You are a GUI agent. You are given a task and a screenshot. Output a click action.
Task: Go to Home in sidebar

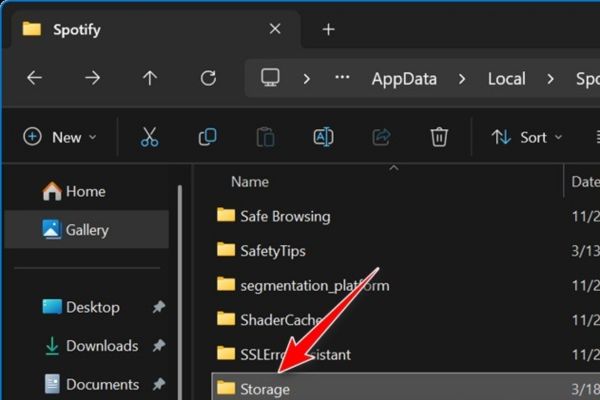coord(85,191)
